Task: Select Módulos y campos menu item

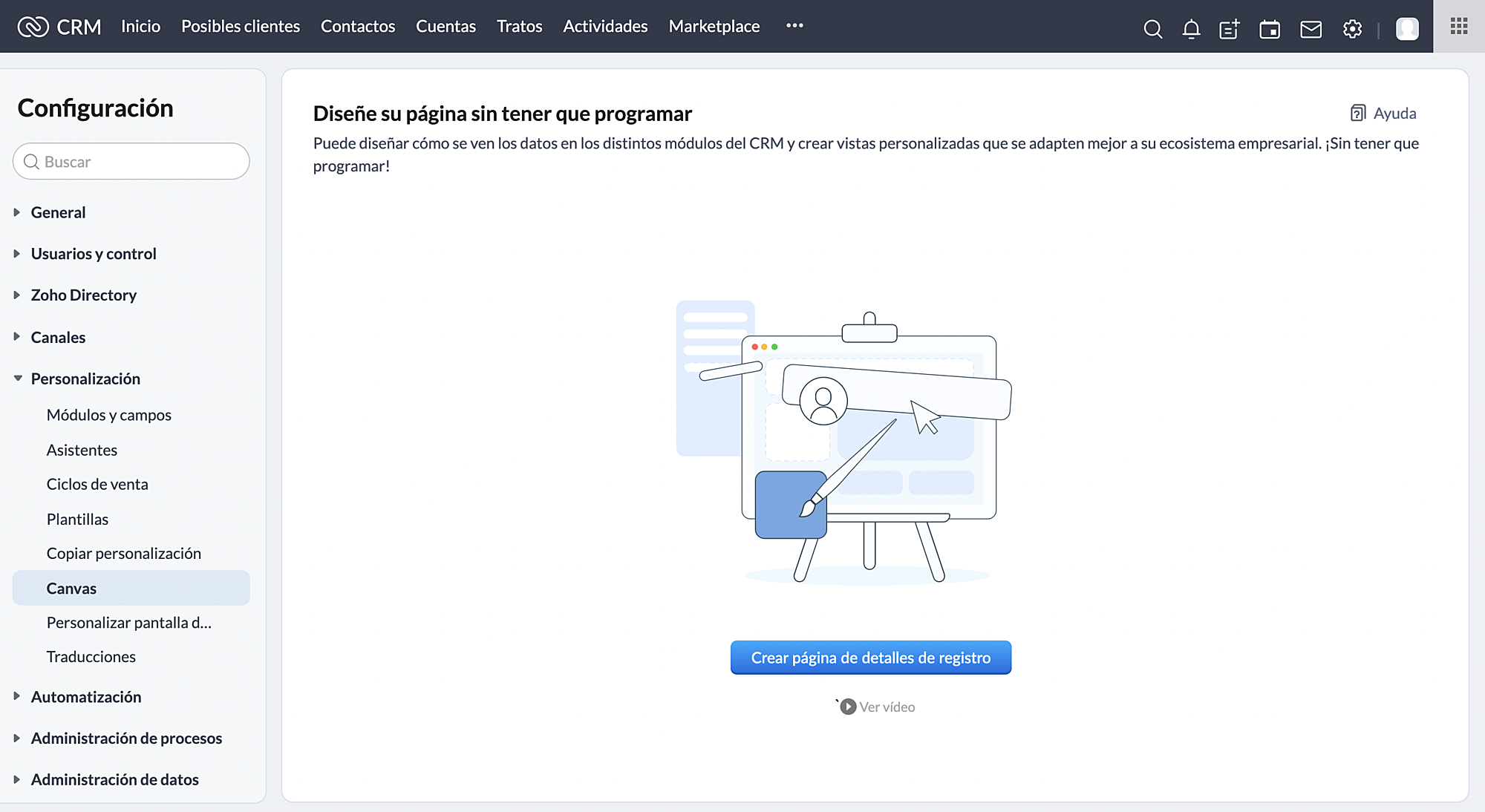Action: (109, 414)
